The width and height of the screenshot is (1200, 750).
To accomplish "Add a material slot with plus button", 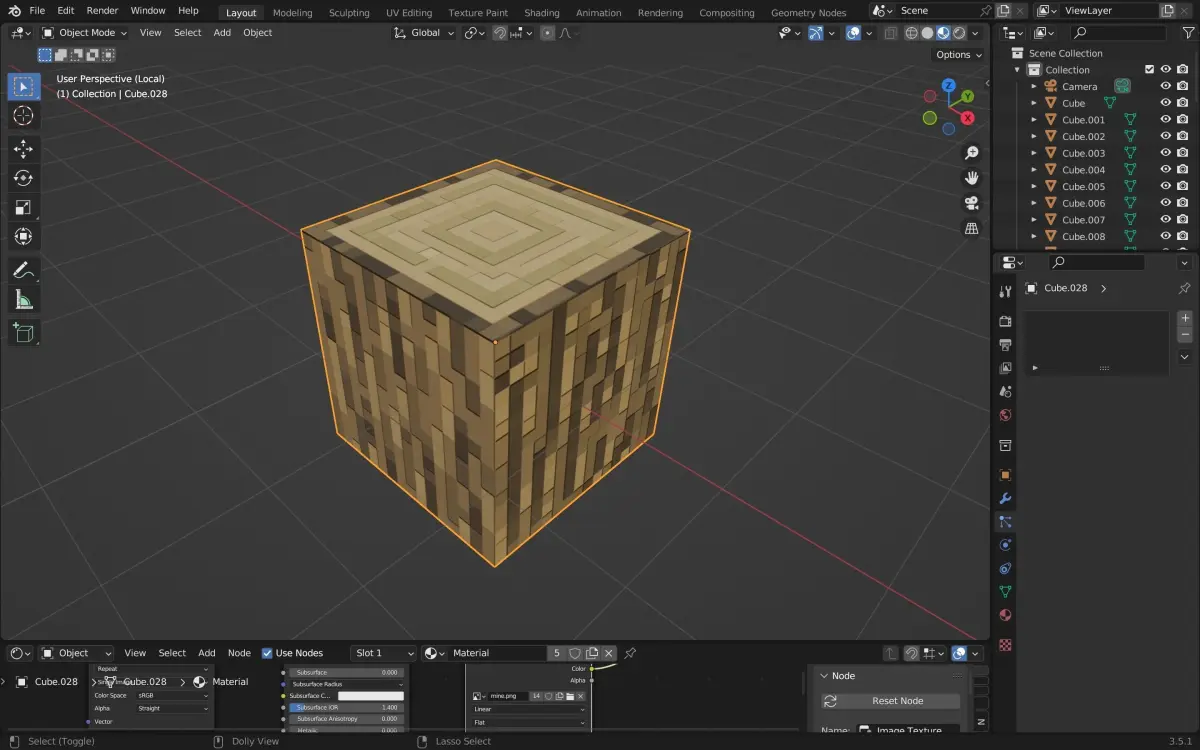I will pos(1185,318).
